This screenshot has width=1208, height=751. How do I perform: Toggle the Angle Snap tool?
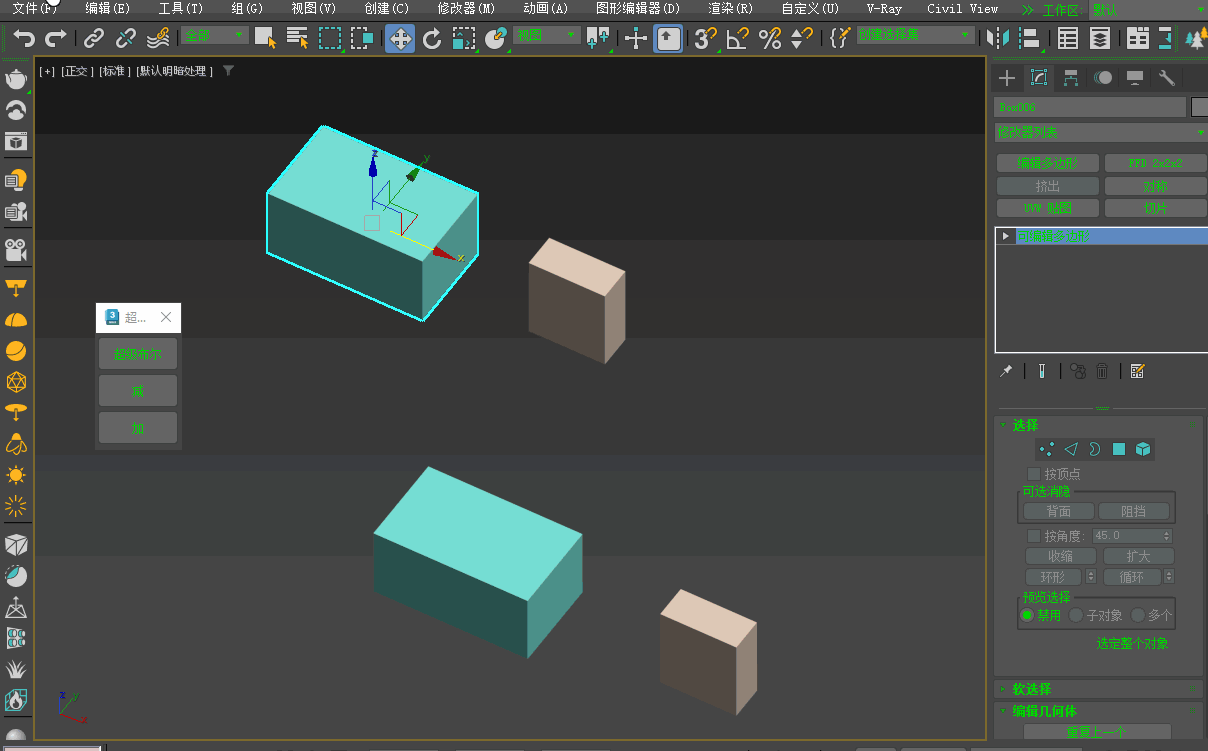tap(737, 39)
